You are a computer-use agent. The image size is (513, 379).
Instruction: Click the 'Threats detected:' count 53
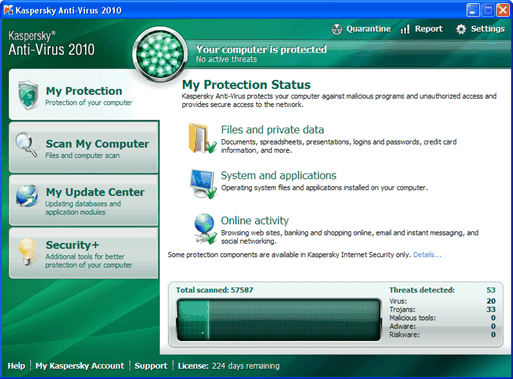click(491, 290)
